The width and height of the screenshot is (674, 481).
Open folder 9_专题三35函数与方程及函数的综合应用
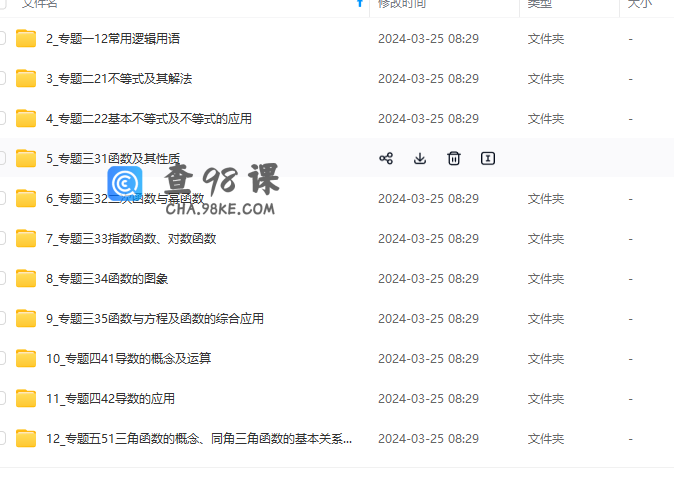[155, 319]
